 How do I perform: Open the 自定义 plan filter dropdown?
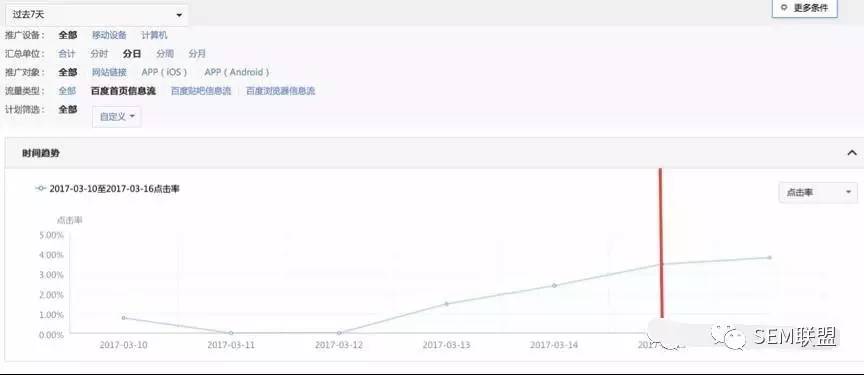[x=117, y=117]
